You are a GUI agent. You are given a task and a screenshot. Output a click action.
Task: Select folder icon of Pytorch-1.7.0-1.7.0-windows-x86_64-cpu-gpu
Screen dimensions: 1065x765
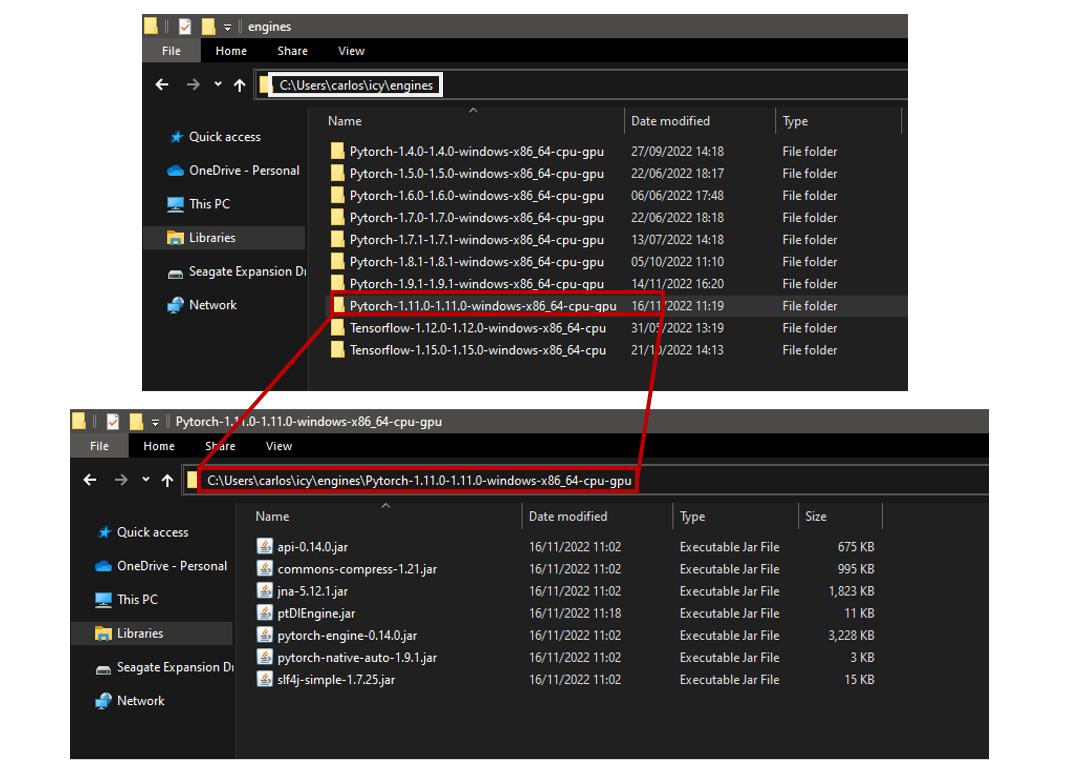(x=338, y=217)
